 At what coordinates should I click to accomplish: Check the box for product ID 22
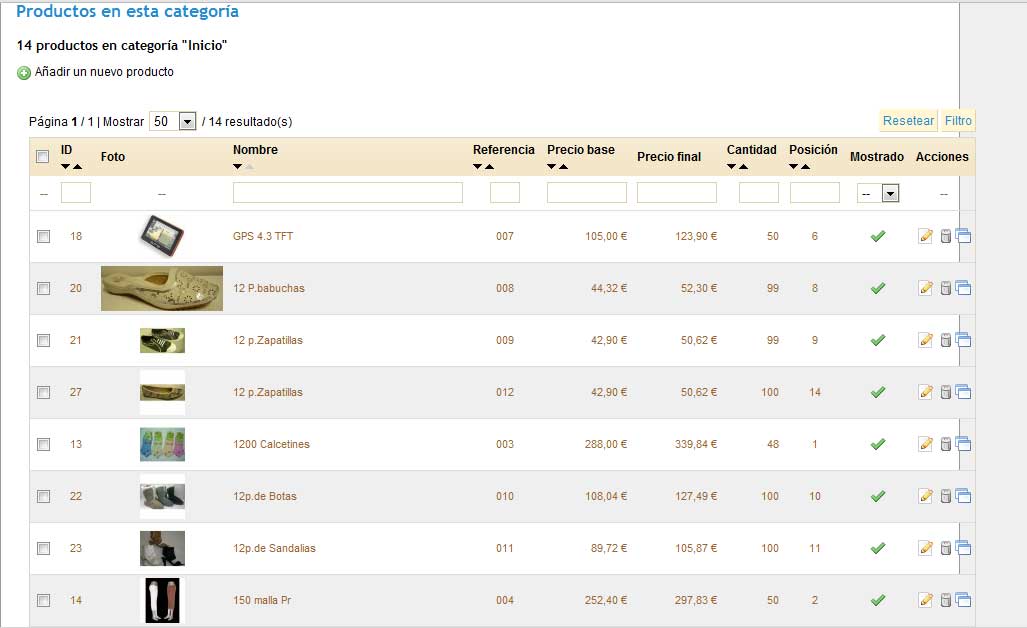43,496
